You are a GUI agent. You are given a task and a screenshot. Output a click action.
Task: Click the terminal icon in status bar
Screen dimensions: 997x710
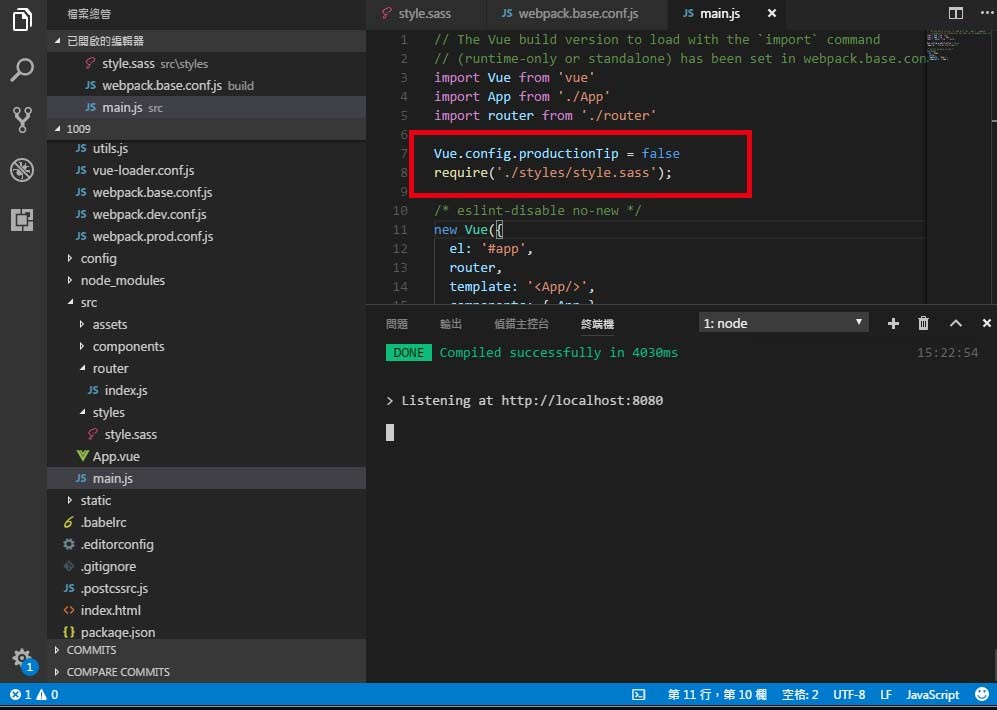click(x=638, y=695)
